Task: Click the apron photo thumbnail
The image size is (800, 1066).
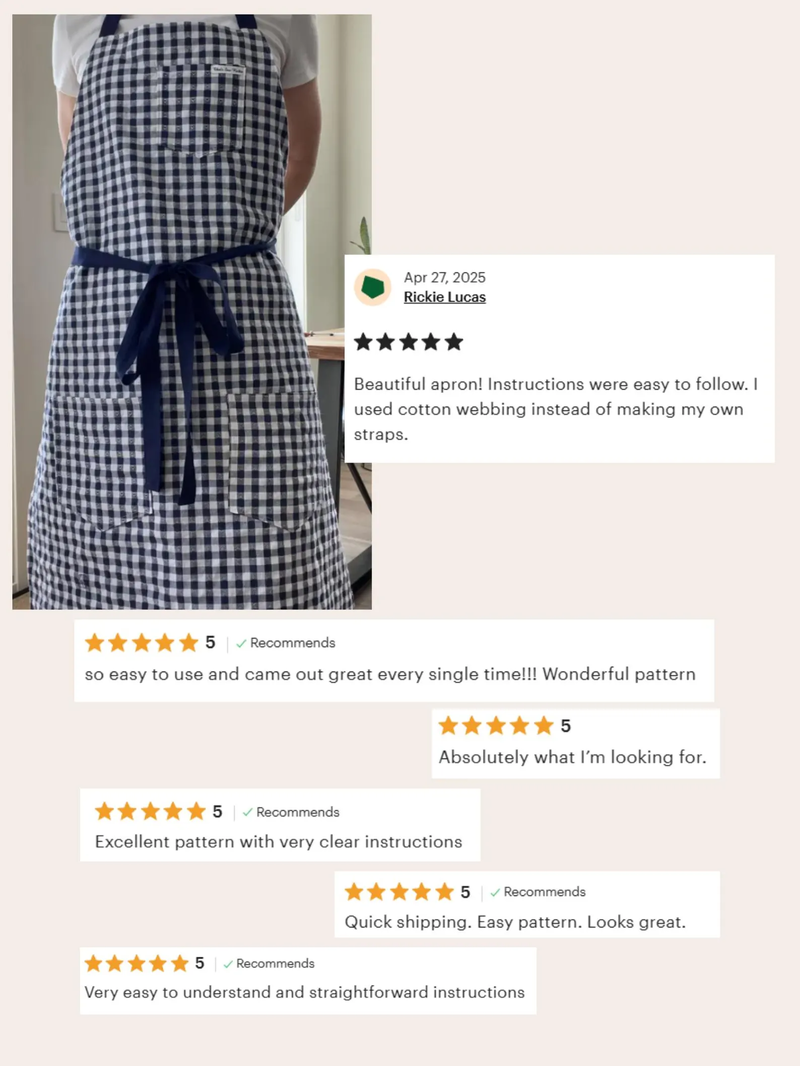Action: tap(192, 311)
